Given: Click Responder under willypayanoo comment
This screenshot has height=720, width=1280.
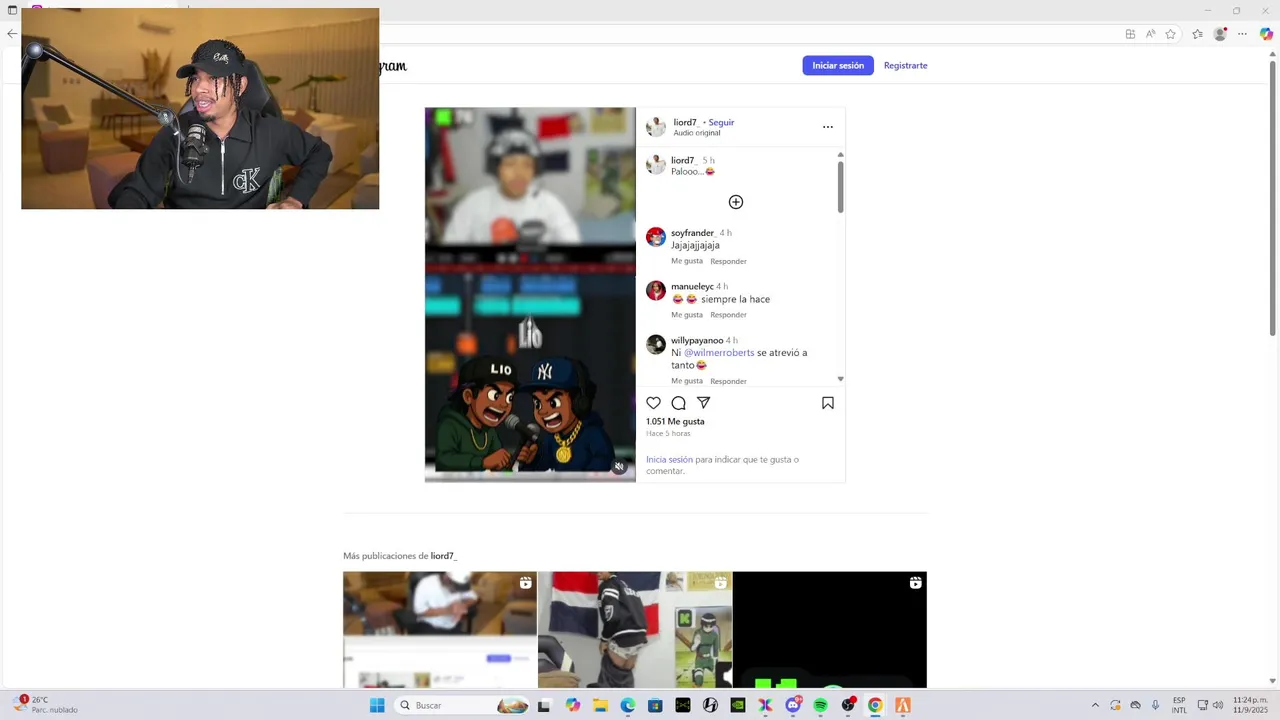Looking at the screenshot, I should point(729,381).
